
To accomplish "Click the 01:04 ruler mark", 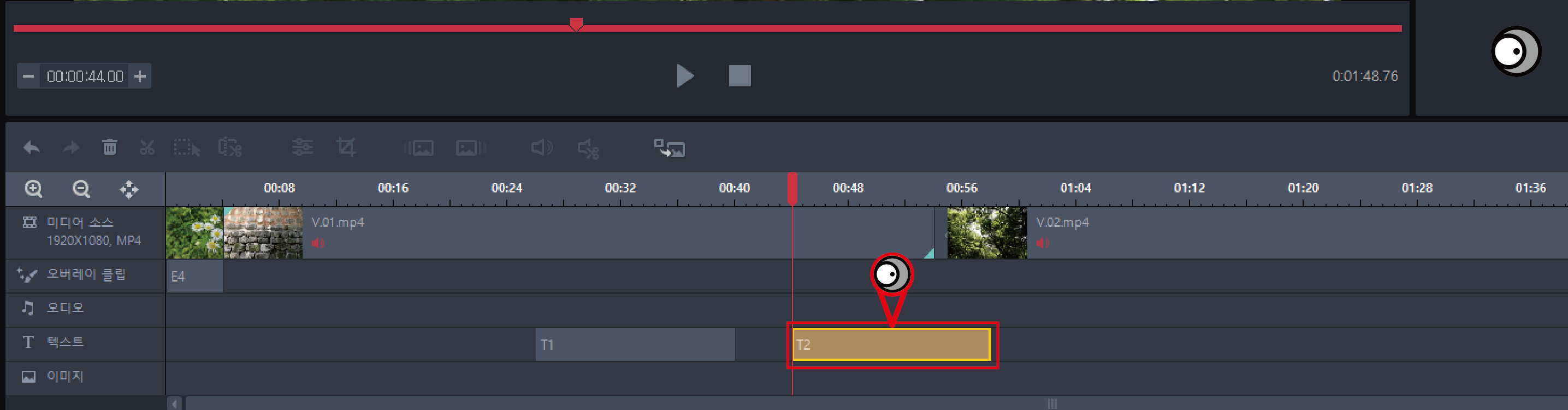I will (x=1075, y=188).
